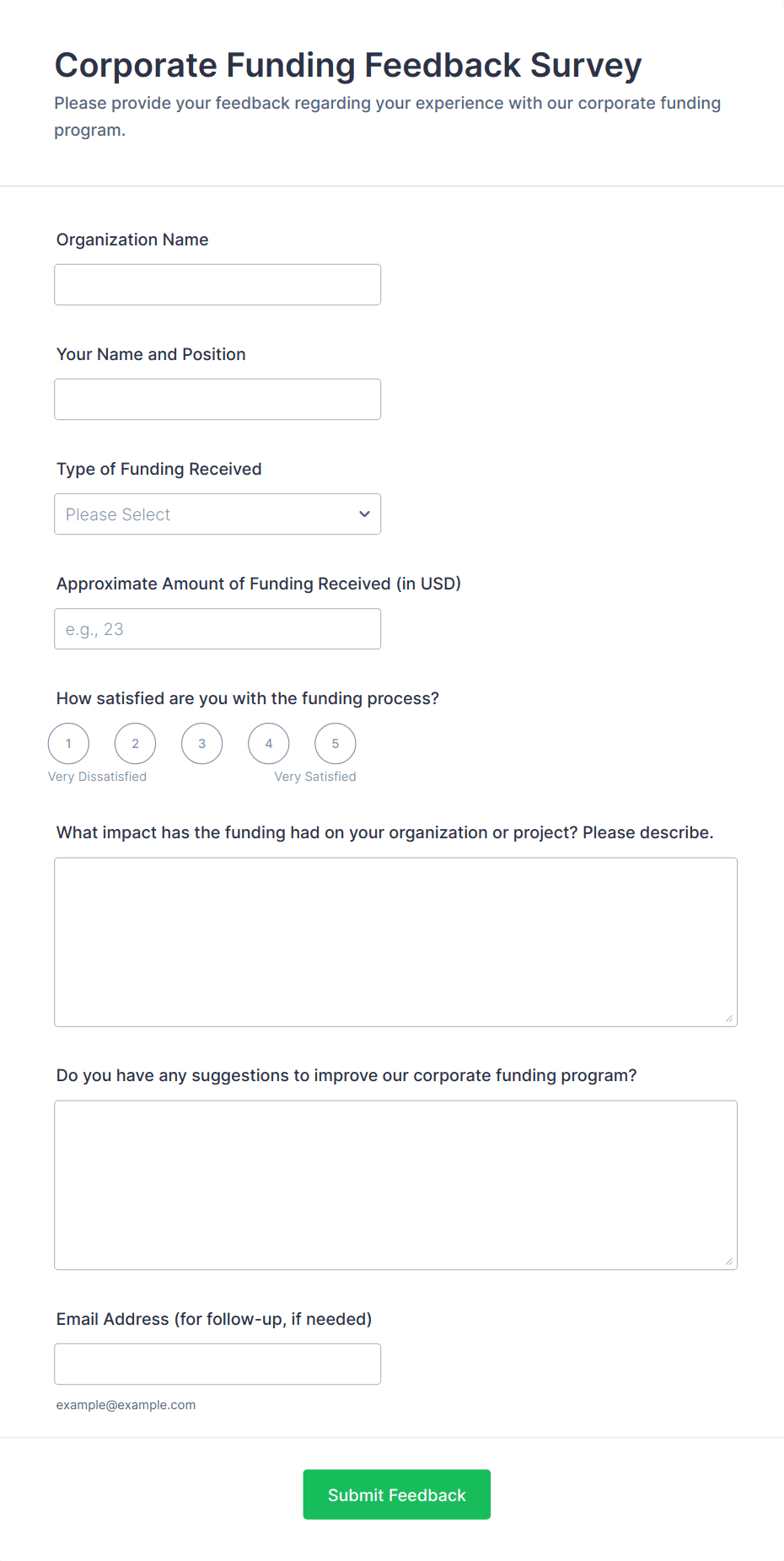Select satisfaction rating 1
Screen dimensions: 784x1561
pos(69,744)
